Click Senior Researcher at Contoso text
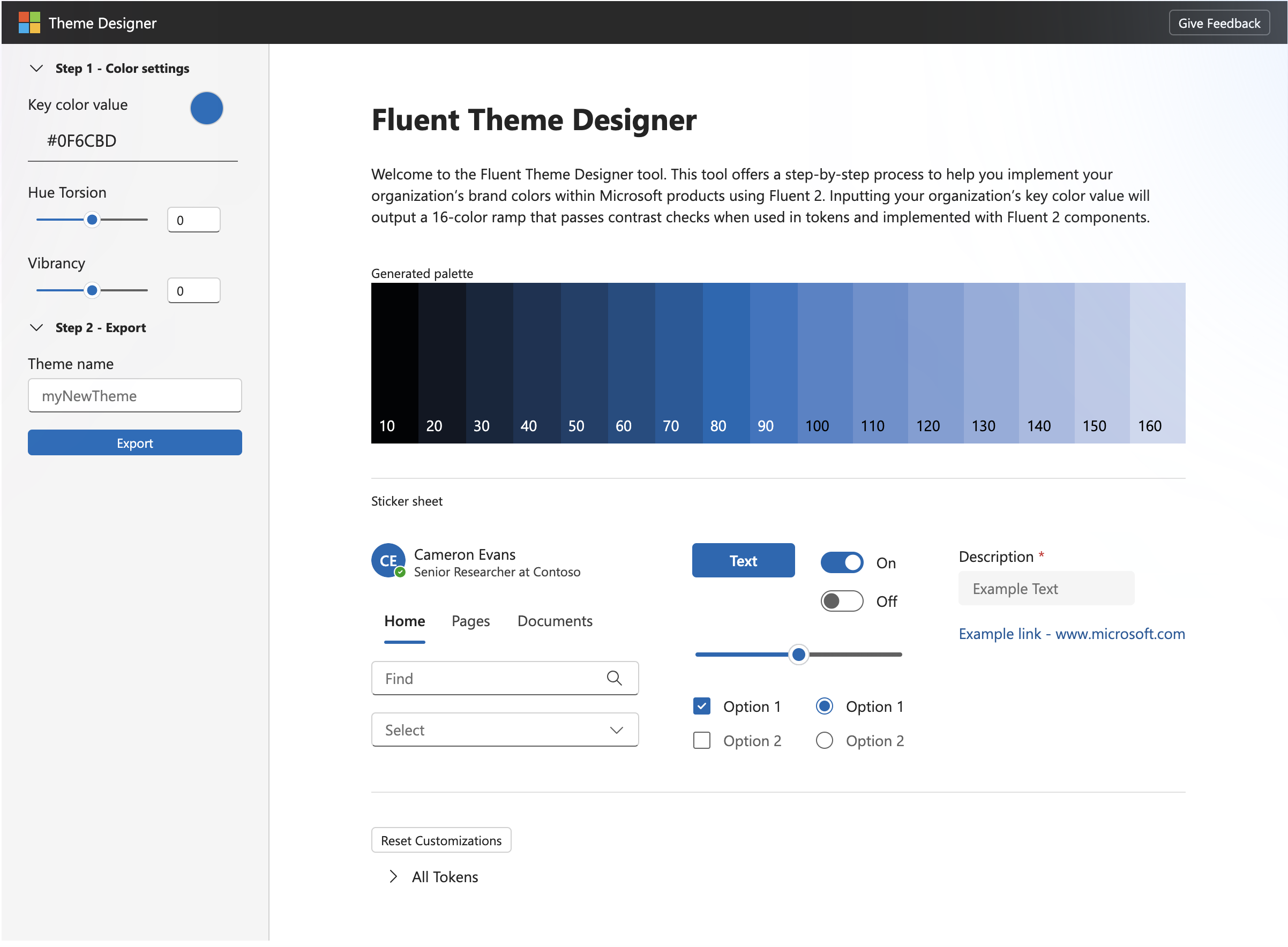 497,572
